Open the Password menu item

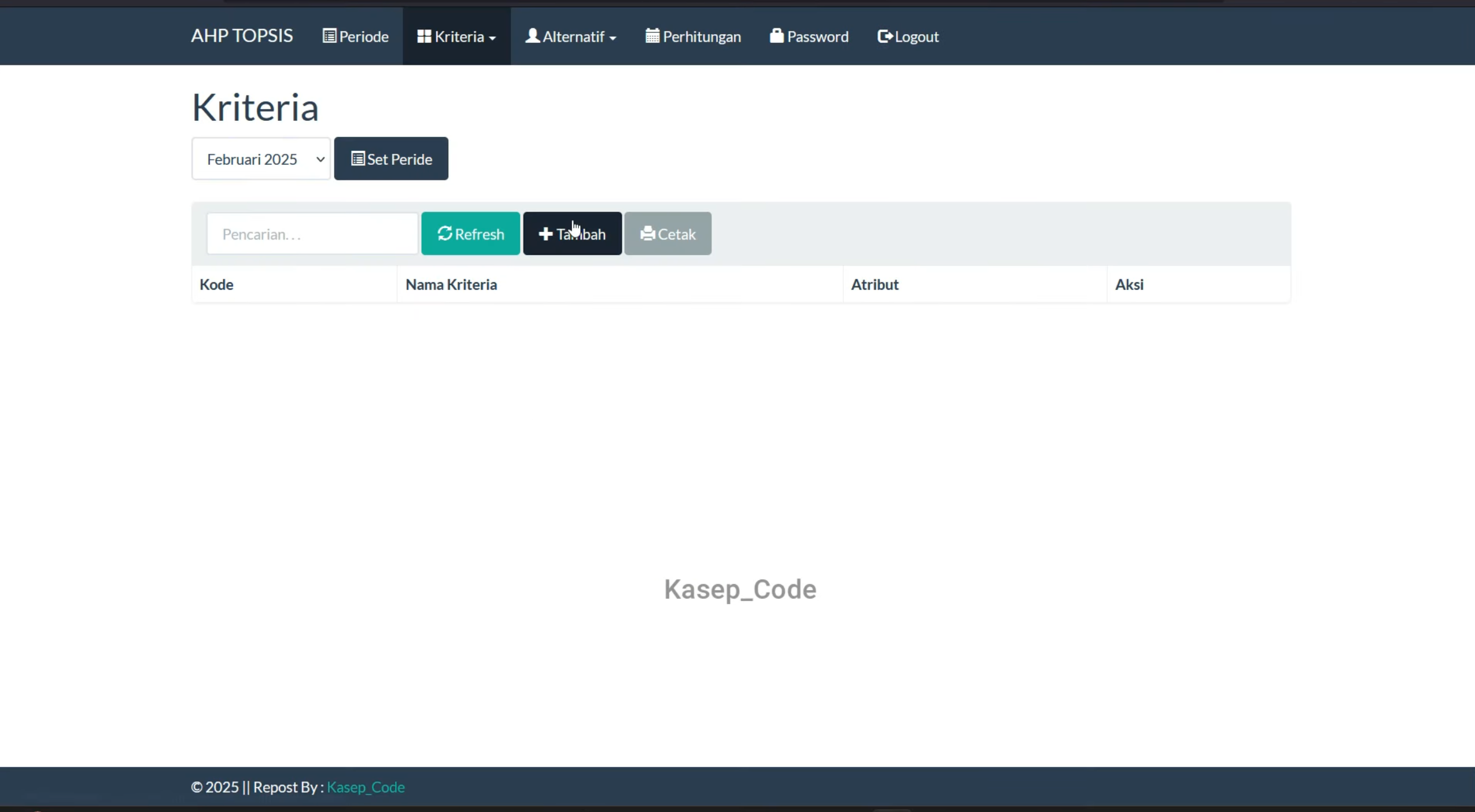(809, 36)
